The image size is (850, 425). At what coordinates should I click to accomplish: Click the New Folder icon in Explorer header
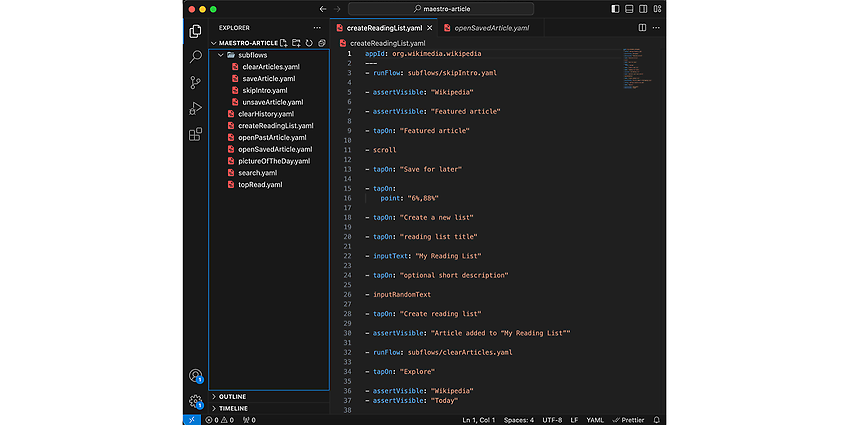296,43
